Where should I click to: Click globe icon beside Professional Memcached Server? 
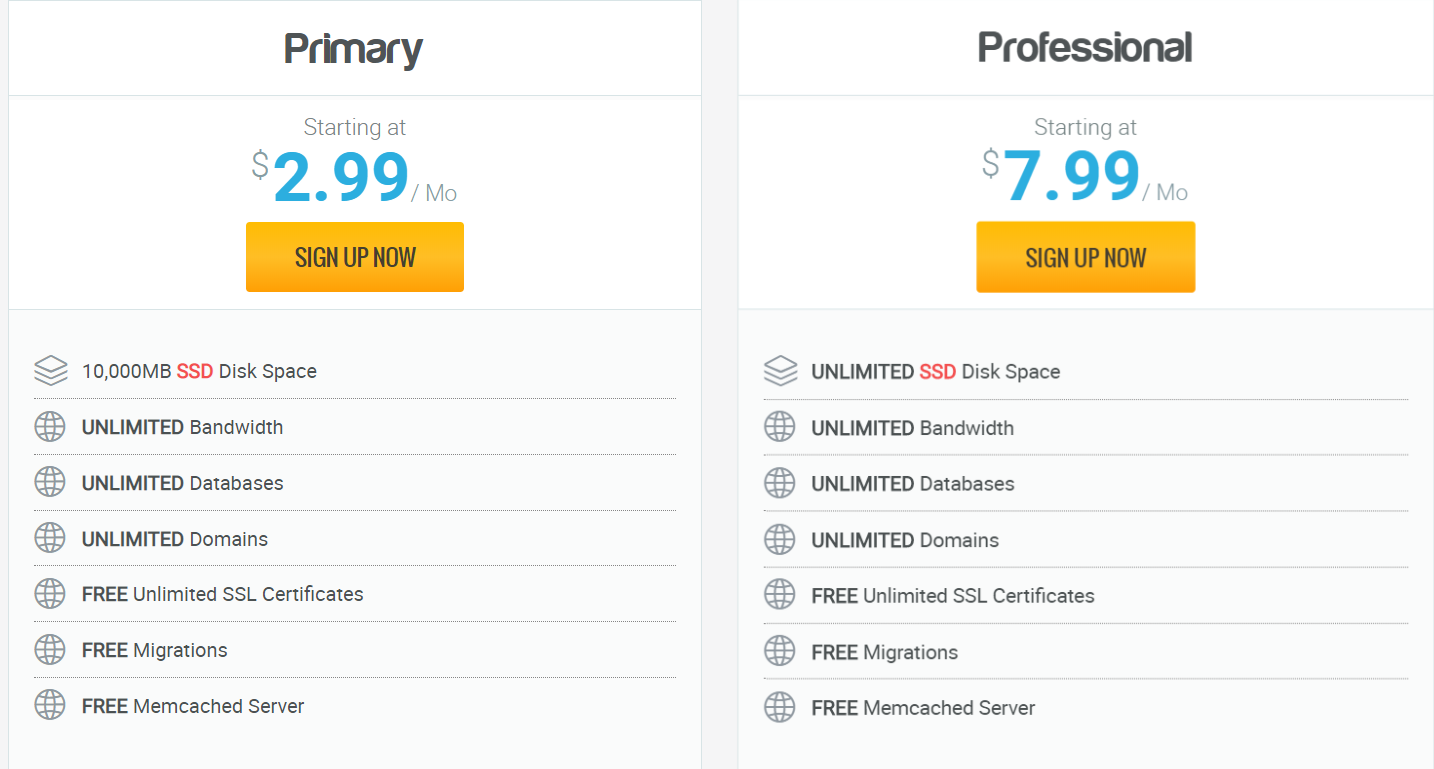(x=780, y=708)
